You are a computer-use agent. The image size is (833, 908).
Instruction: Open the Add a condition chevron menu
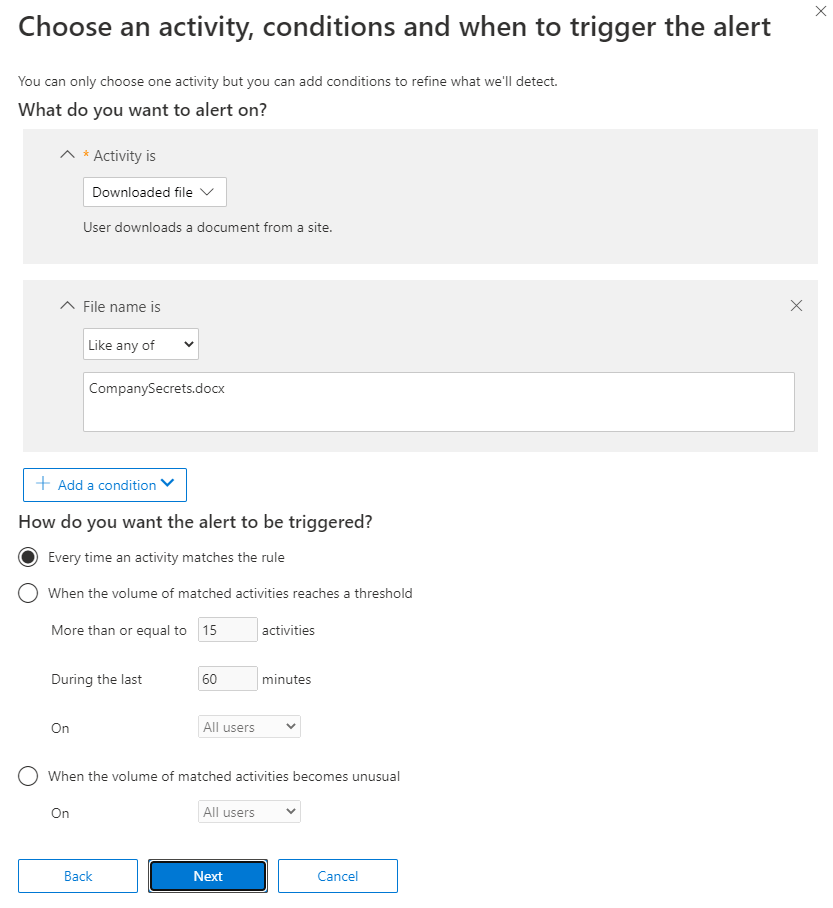tap(167, 484)
